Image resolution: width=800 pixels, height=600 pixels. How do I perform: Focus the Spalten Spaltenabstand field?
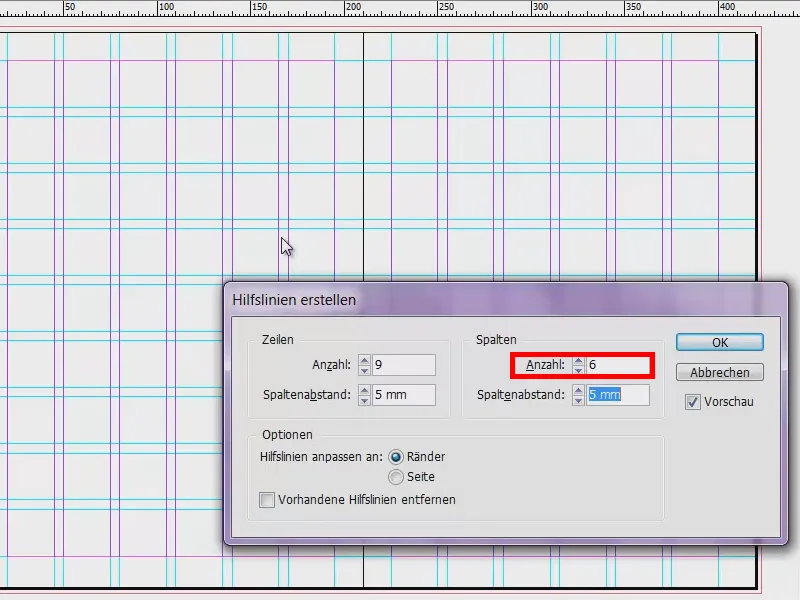[x=617, y=394]
